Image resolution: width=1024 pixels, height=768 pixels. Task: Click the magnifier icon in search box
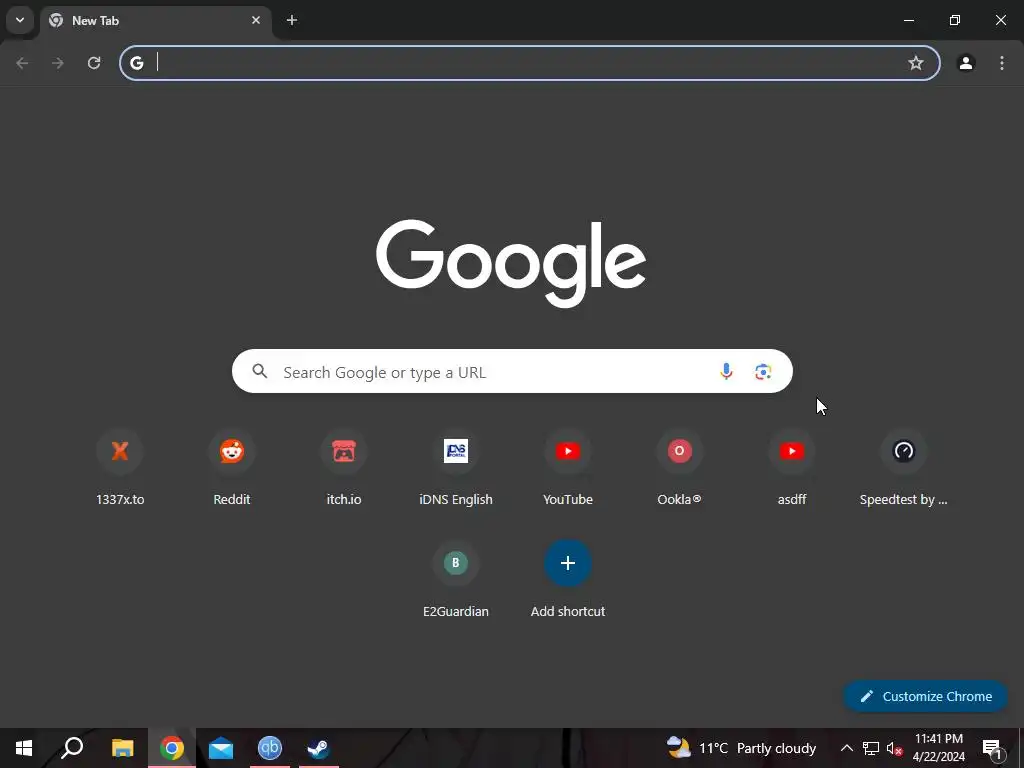point(260,372)
